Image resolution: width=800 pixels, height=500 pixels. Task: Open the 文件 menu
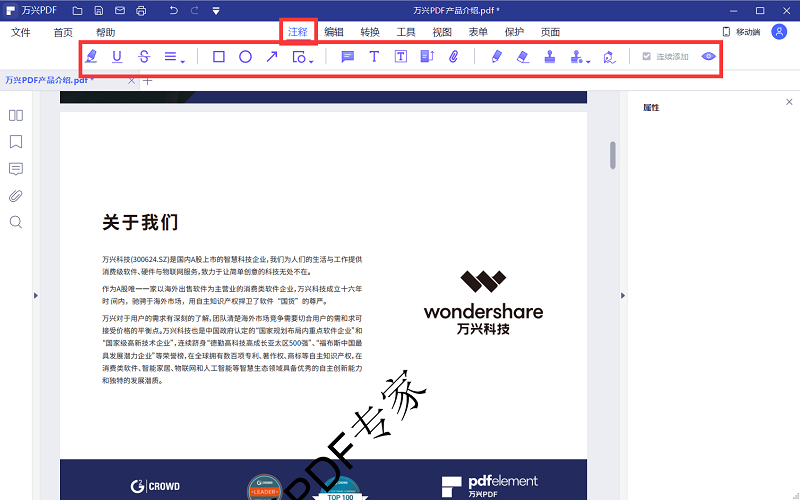click(21, 32)
